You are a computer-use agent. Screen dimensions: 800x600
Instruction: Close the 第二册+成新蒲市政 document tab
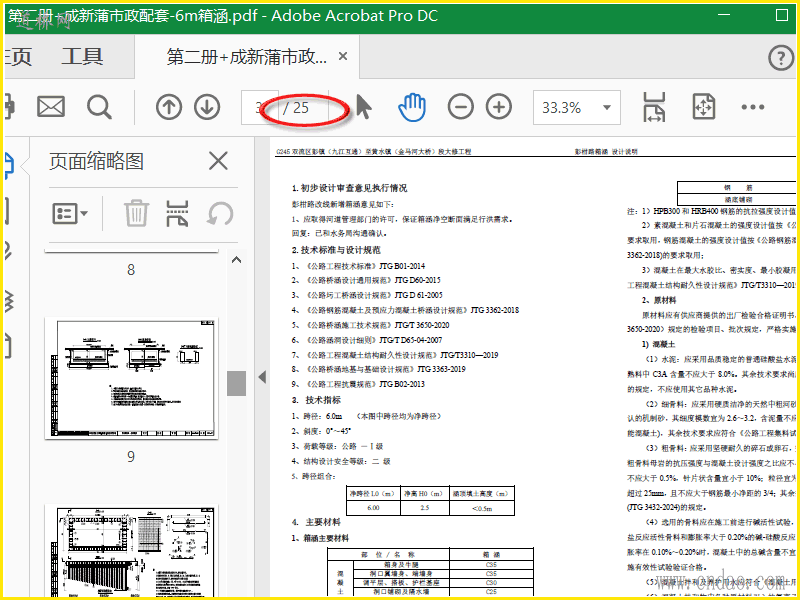pos(343,56)
